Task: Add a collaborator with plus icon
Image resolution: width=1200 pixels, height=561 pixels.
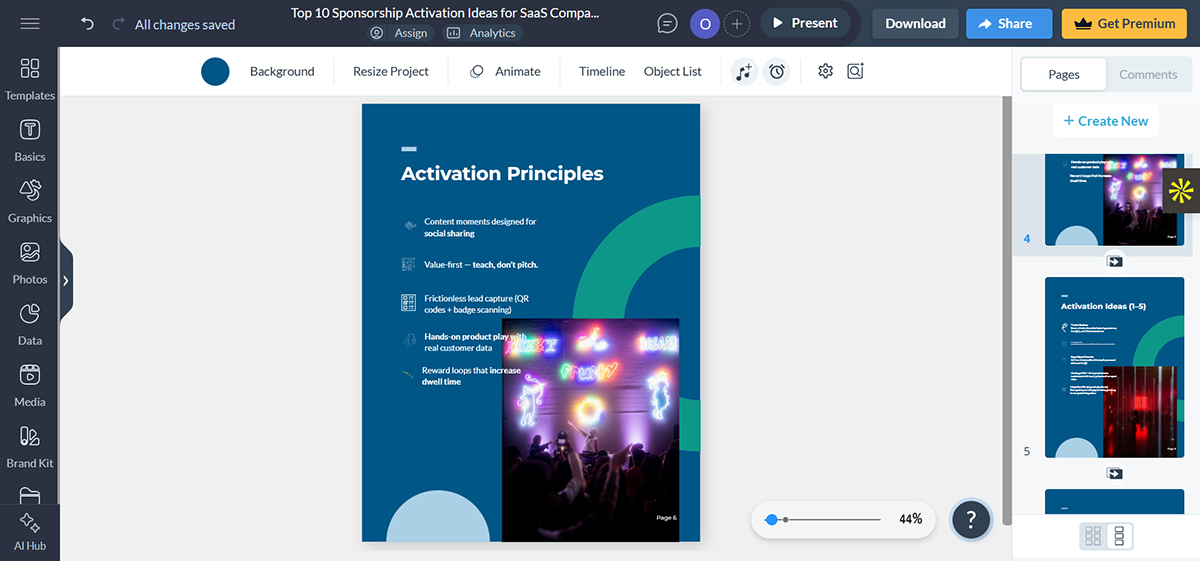Action: (737, 23)
